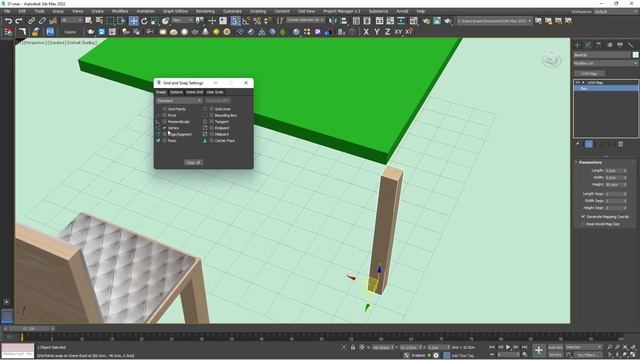Toggle Real-World Map Size checkbox

click(583, 224)
